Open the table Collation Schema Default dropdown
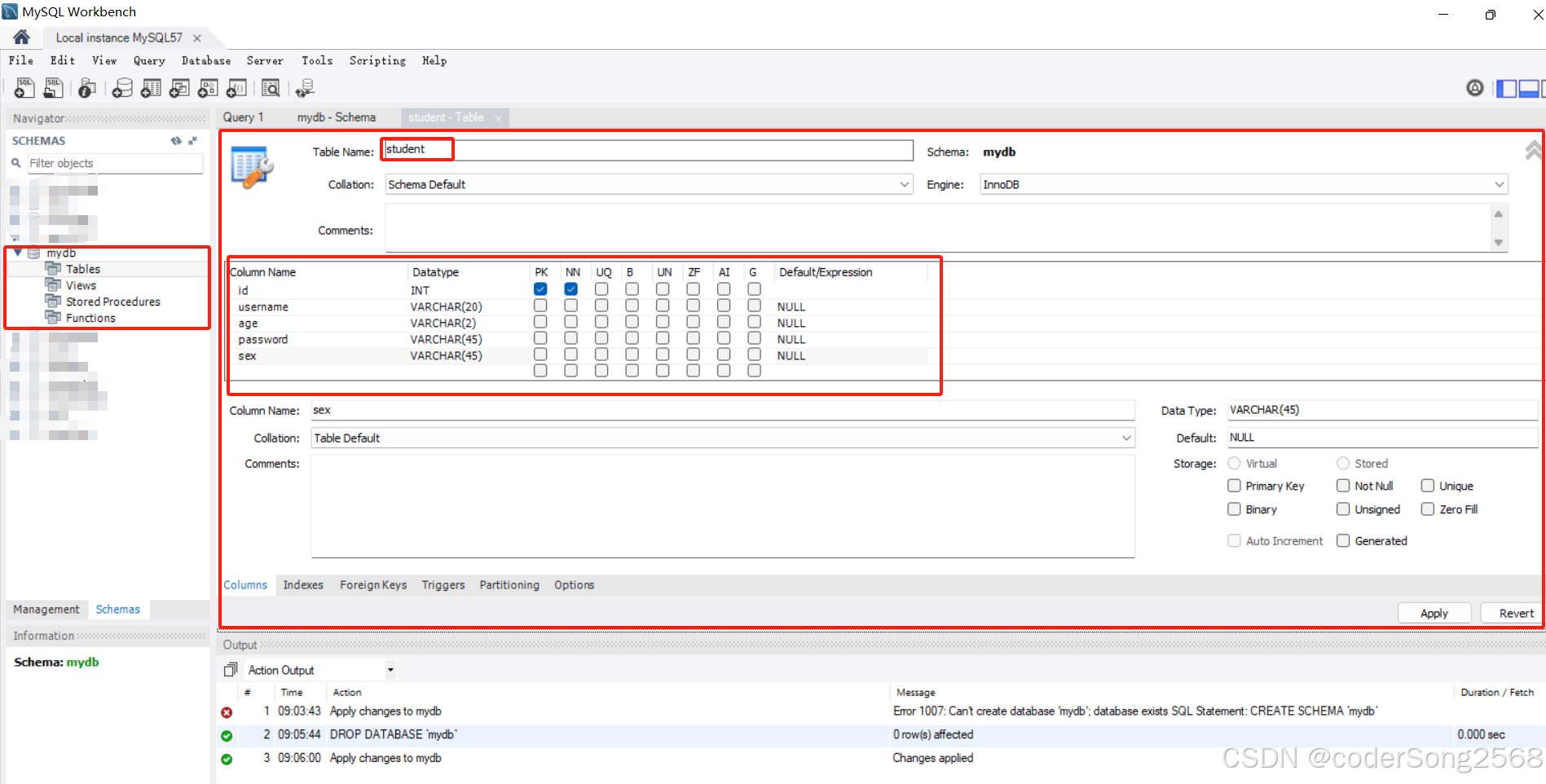 point(904,185)
